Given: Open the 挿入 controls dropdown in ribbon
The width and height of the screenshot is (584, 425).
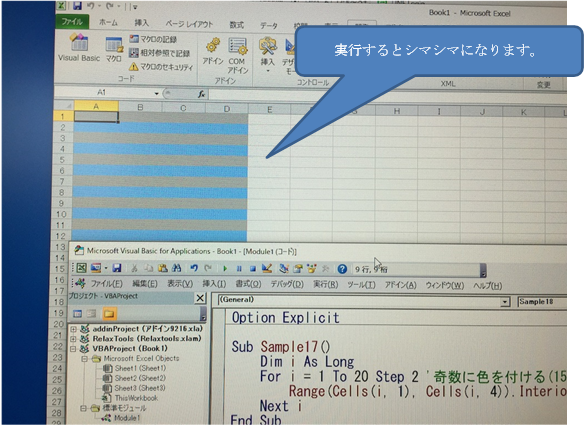Looking at the screenshot, I should pyautogui.click(x=267, y=54).
